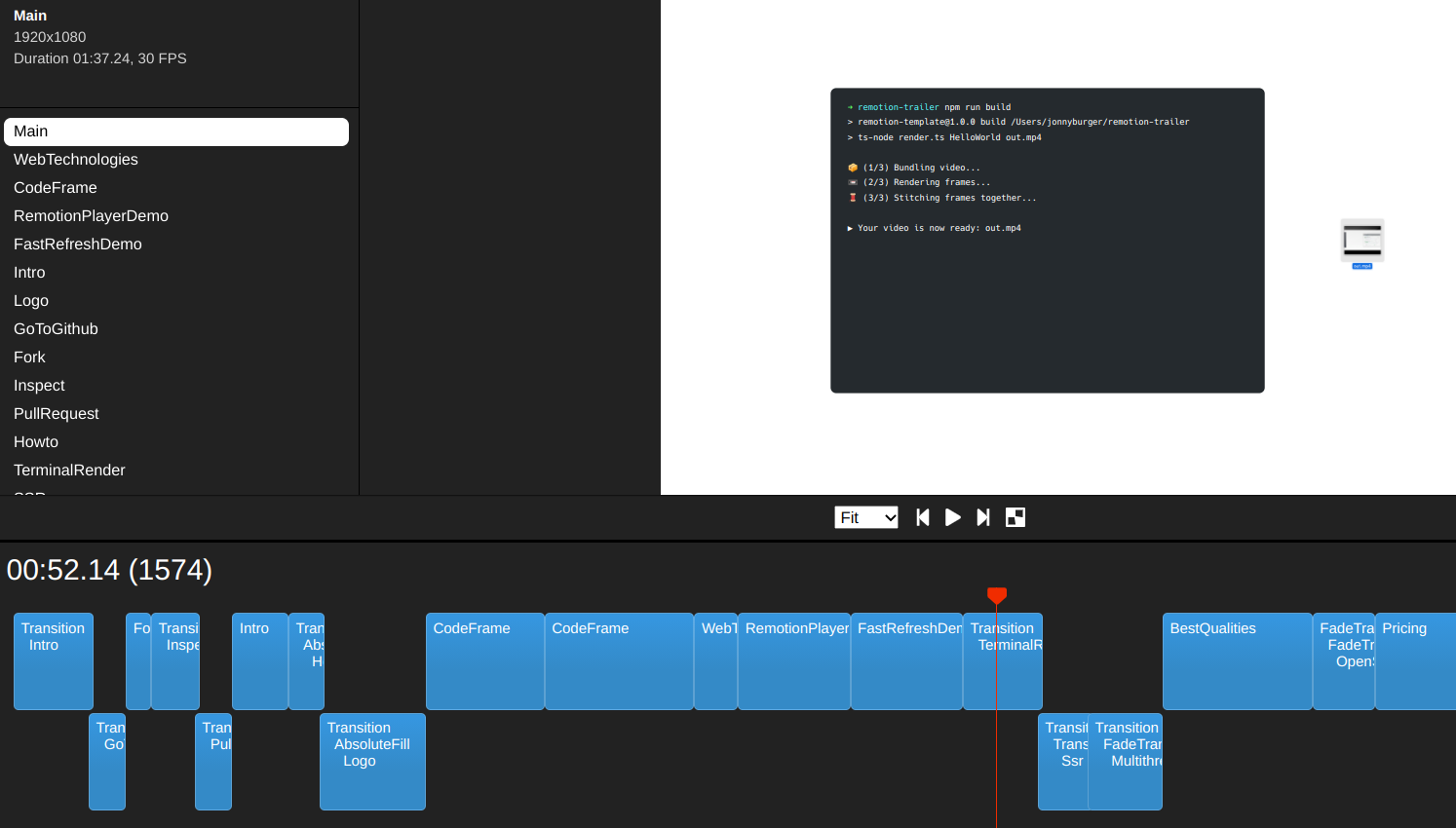The image size is (1456, 828).
Task: Select the BestQualities sequence in the timeline
Action: 1236,661
